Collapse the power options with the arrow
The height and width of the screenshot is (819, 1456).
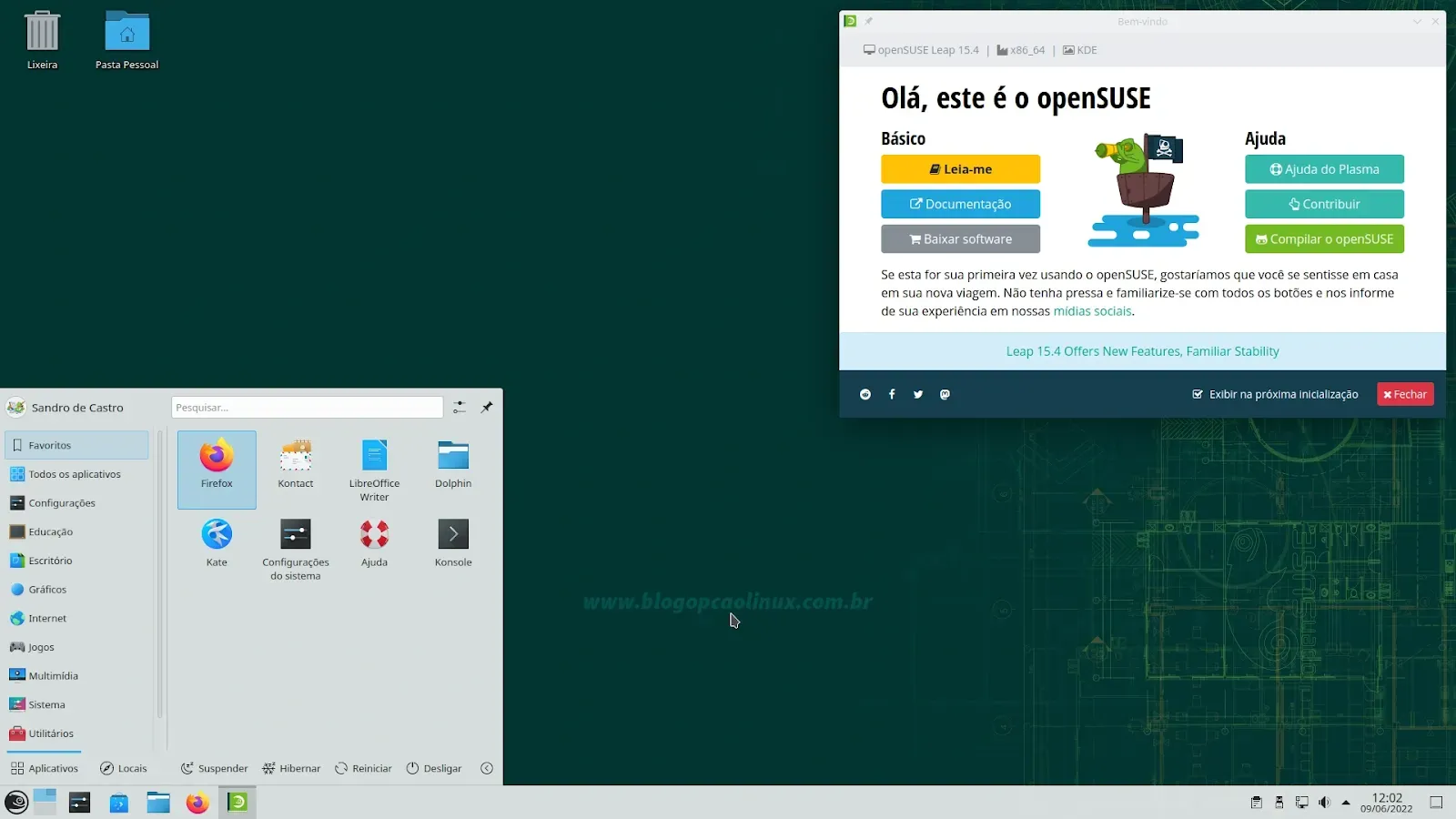click(x=487, y=768)
